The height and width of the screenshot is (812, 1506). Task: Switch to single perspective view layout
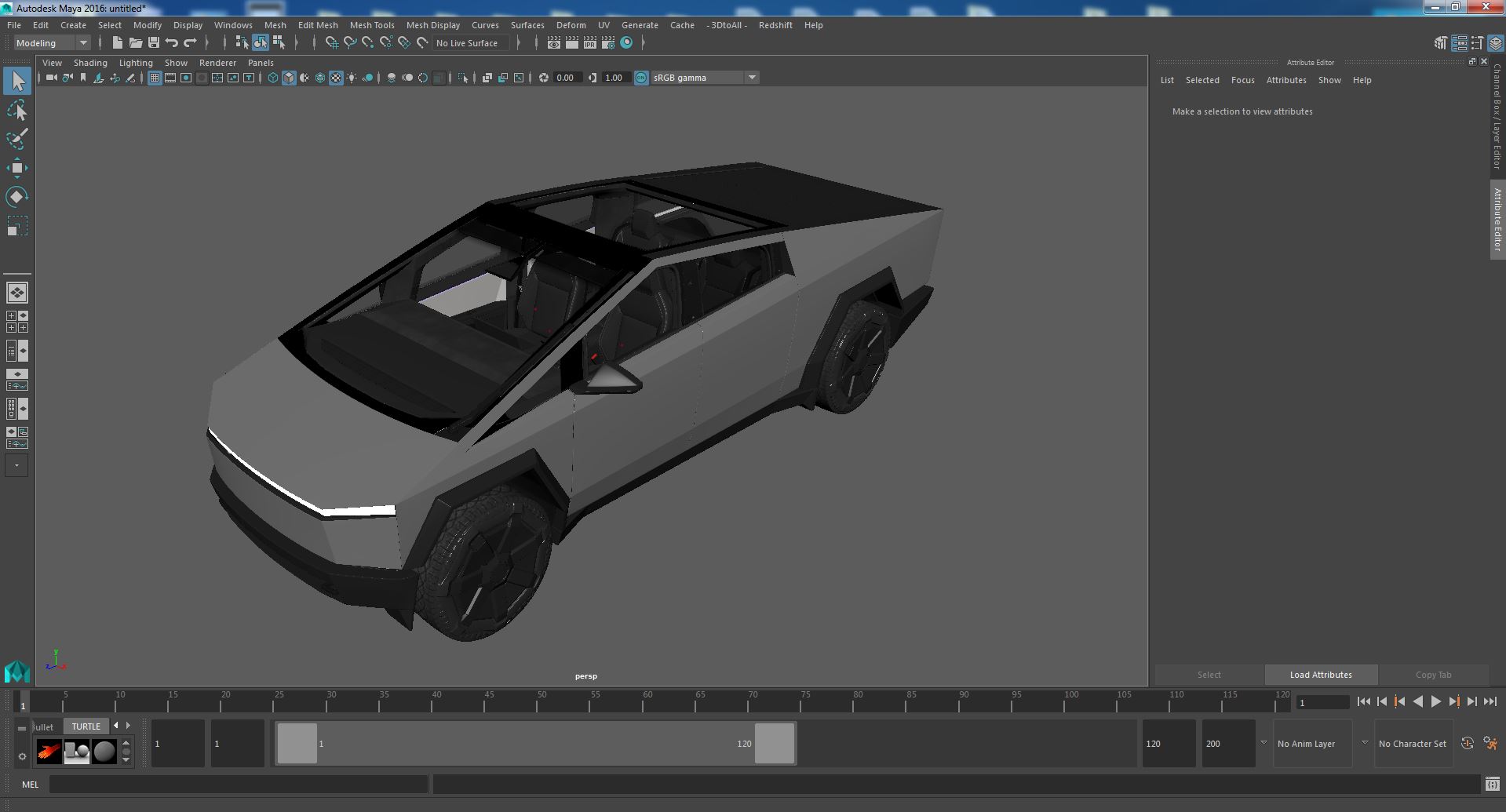click(x=17, y=293)
